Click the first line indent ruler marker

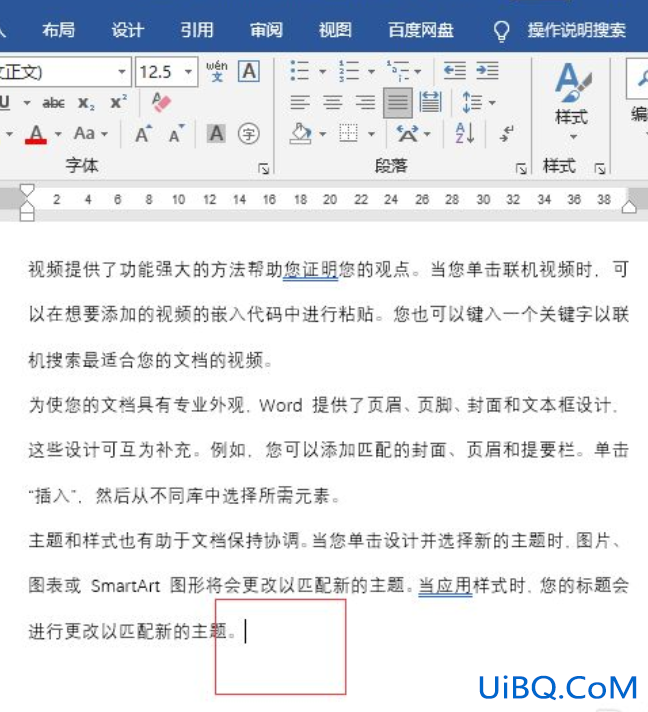click(x=27, y=190)
